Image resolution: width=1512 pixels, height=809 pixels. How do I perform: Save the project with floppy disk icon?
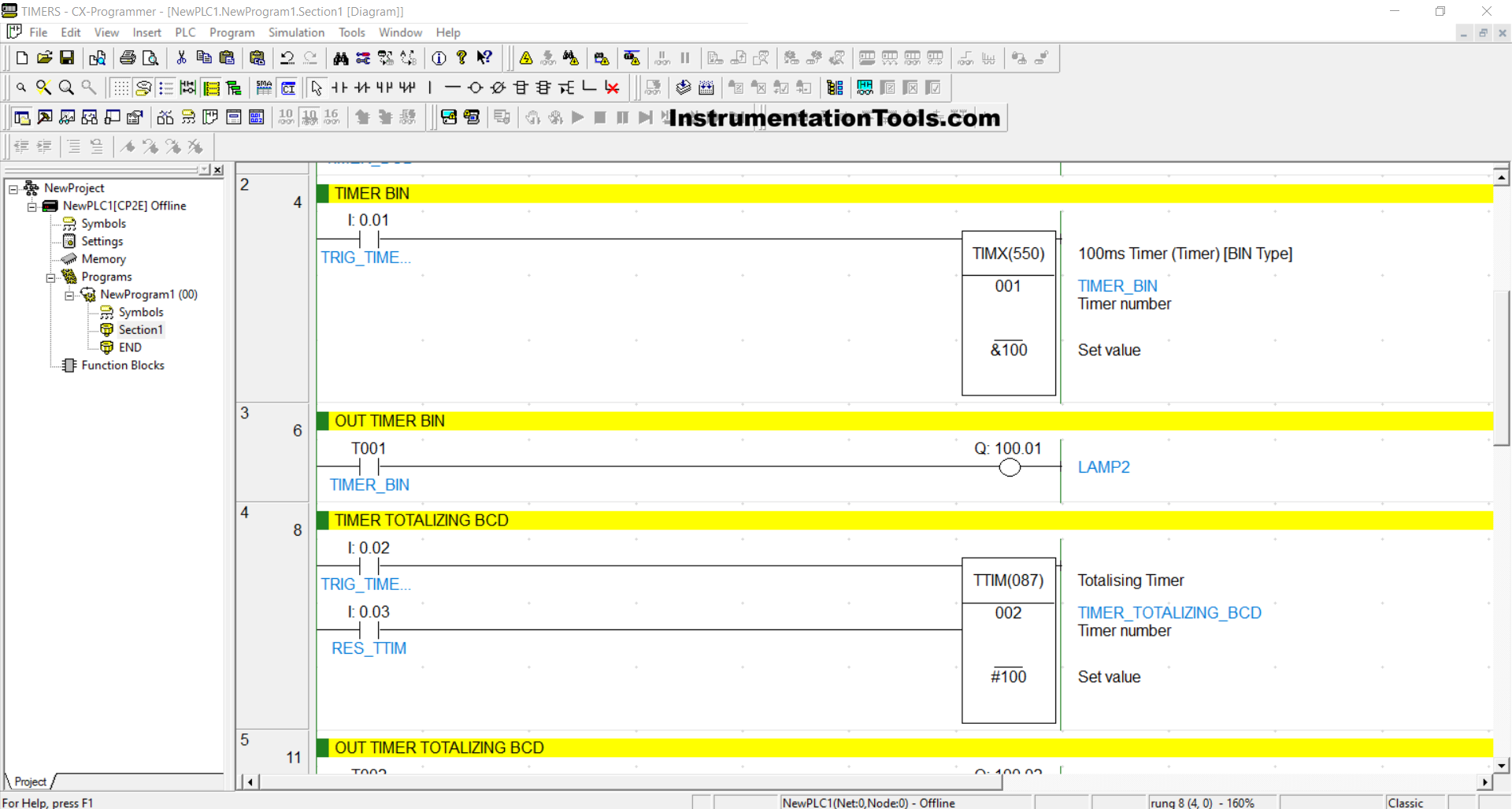[x=68, y=58]
